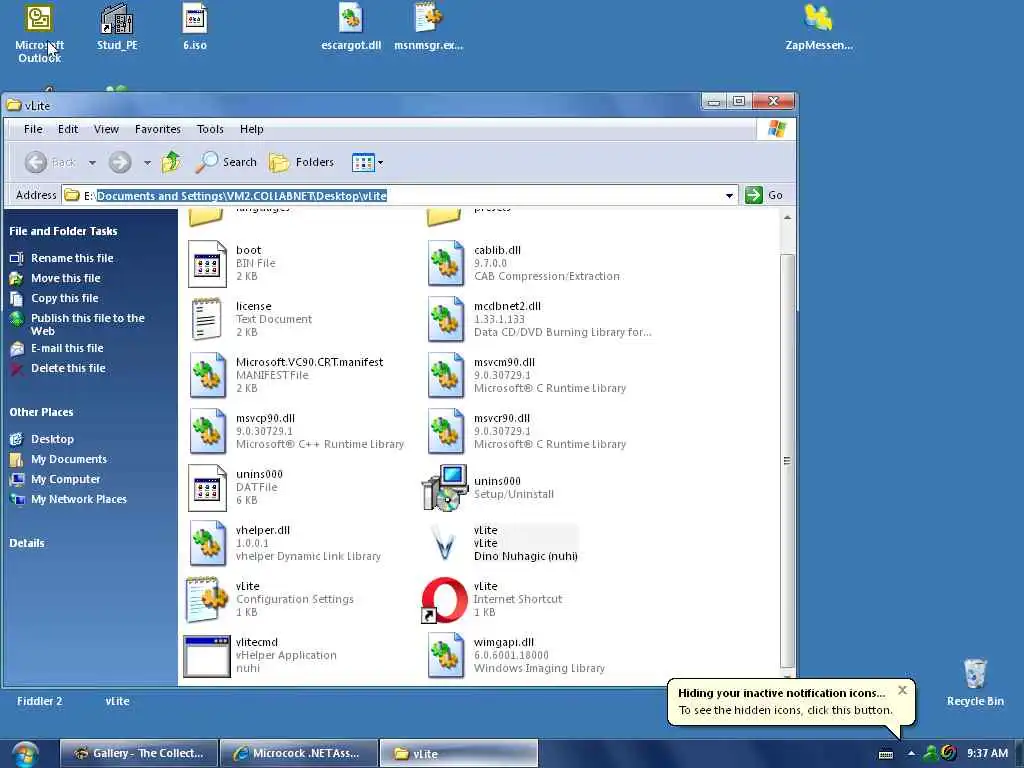The width and height of the screenshot is (1024, 768).
Task: Select the unins000 Setup/Uninstall icon
Action: pos(445,488)
